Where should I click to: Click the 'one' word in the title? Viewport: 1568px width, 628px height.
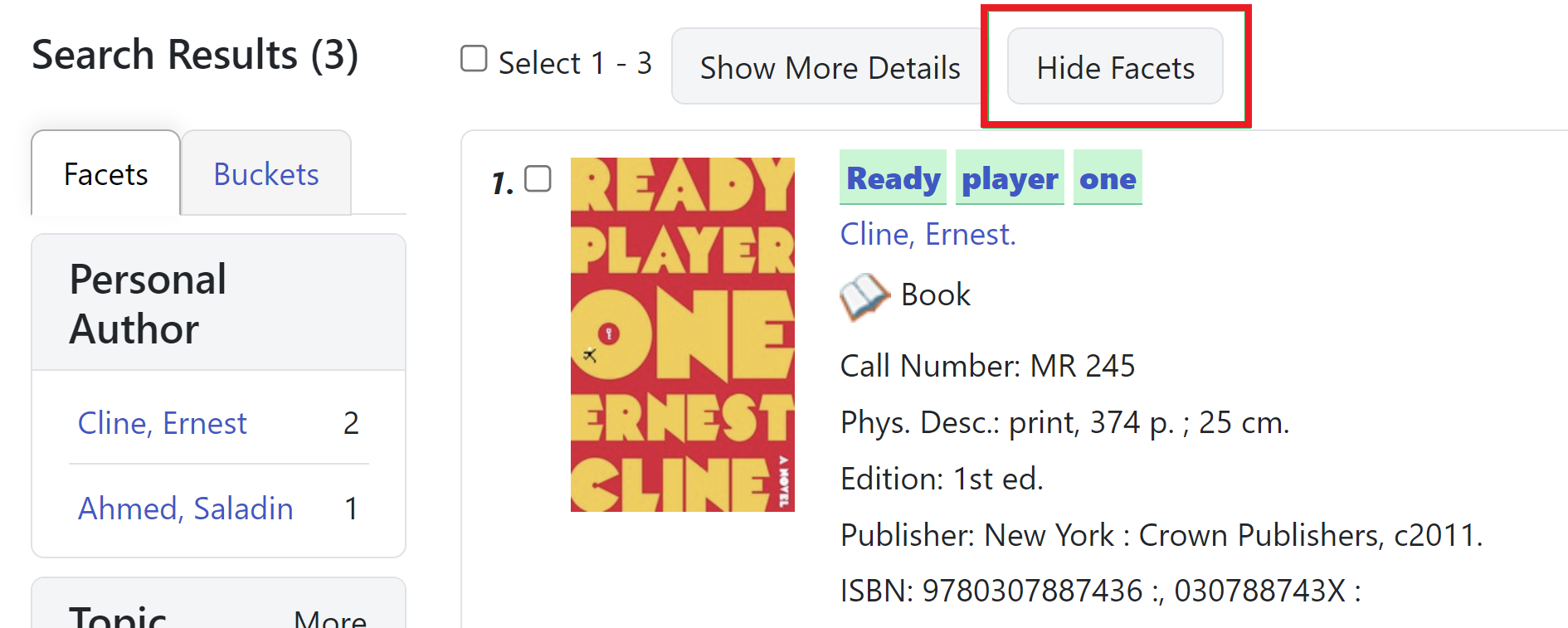point(1108,178)
